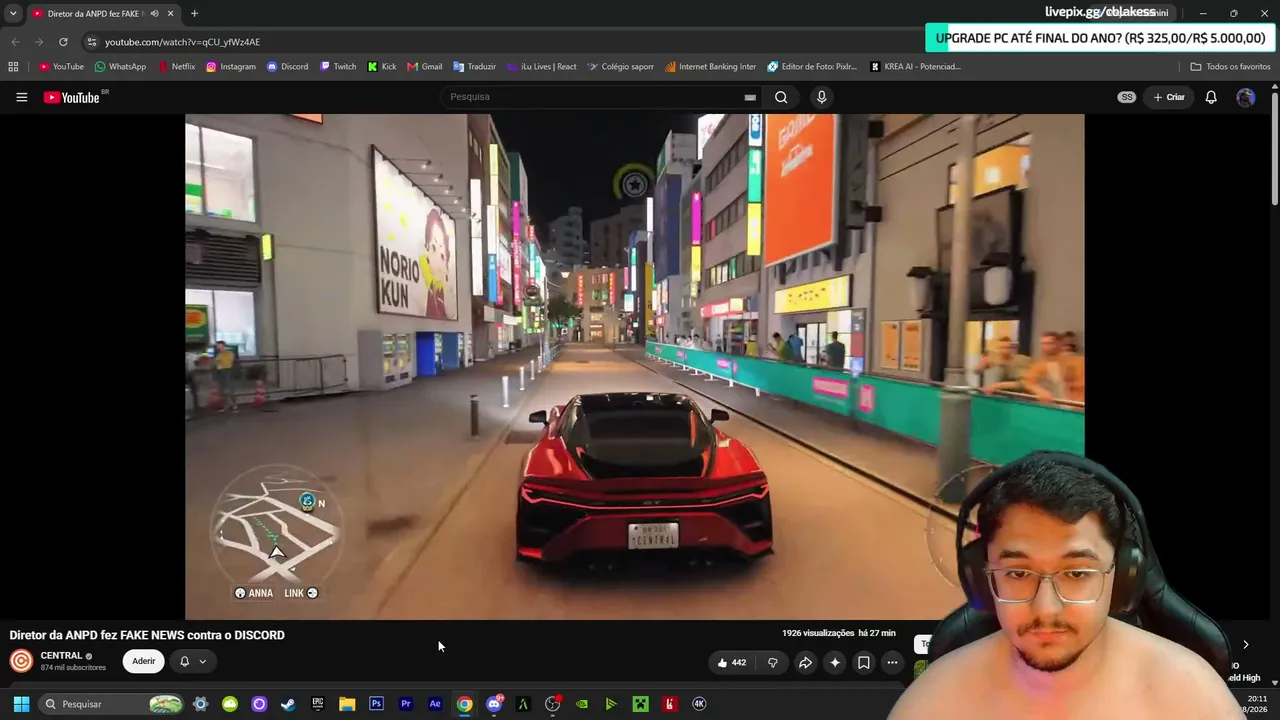Click the Windows taskbar Pesquisar search box

(111, 704)
